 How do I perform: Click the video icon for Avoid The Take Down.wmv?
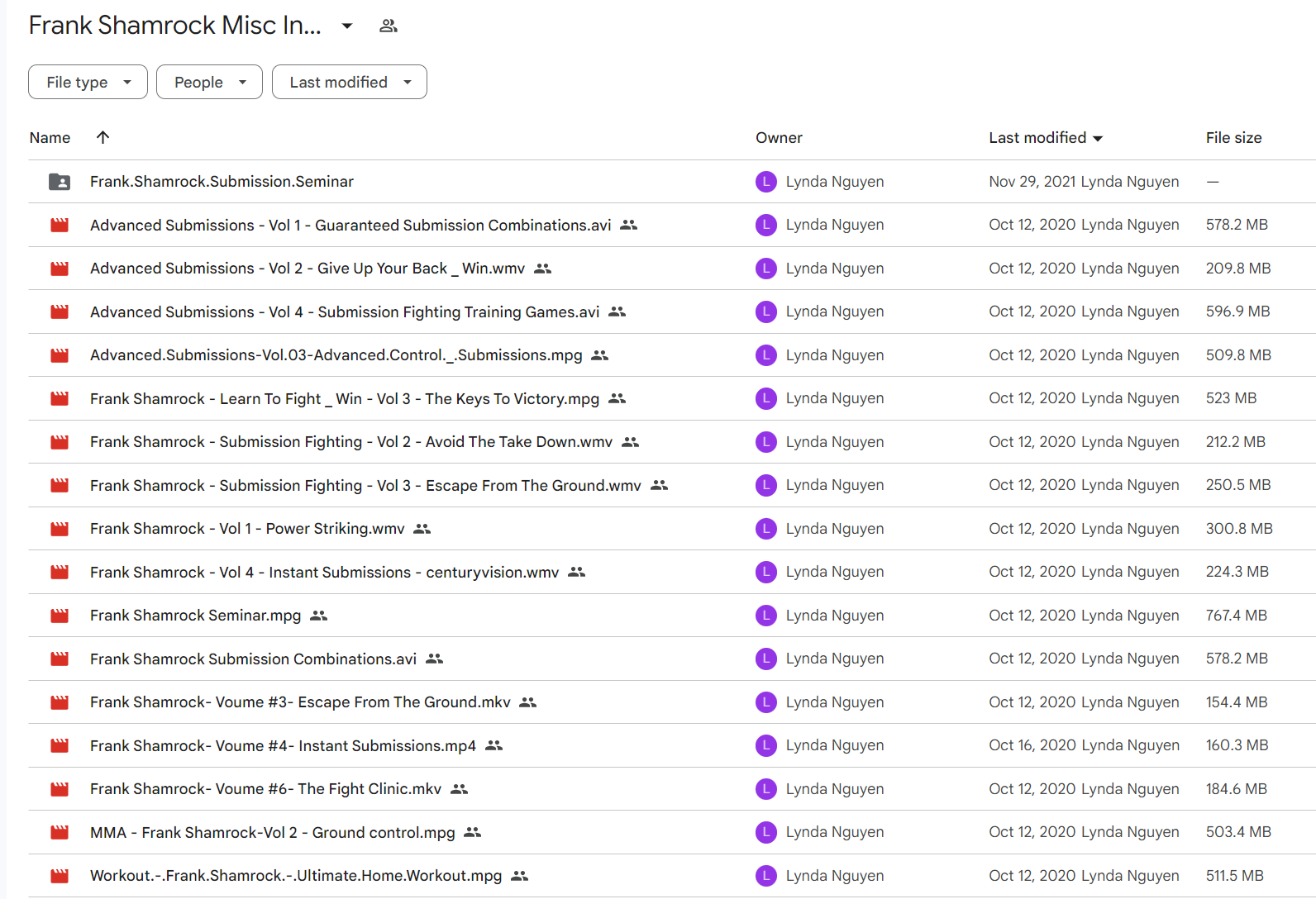click(x=60, y=442)
